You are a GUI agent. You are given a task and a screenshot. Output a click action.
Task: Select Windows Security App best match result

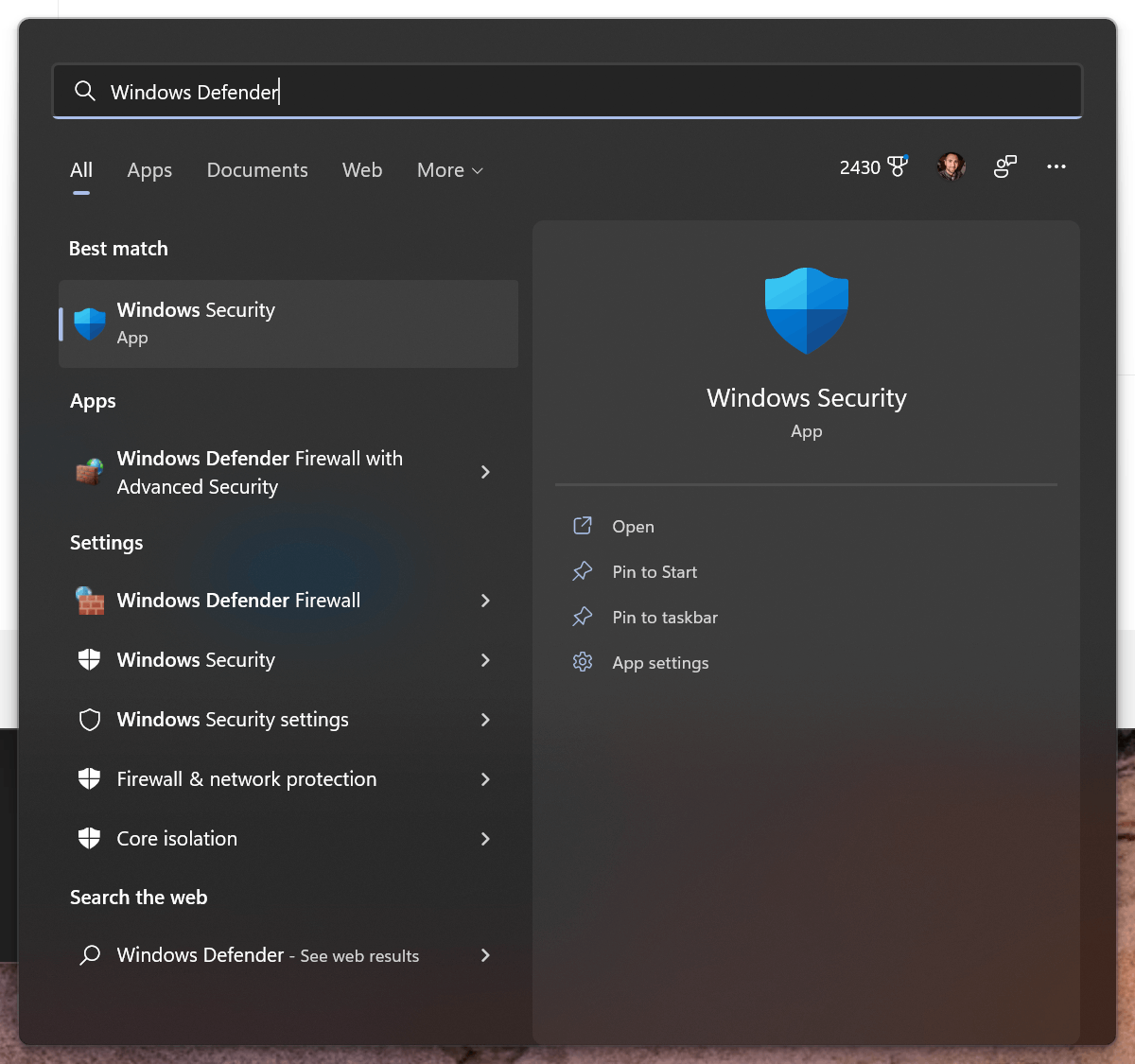click(288, 323)
